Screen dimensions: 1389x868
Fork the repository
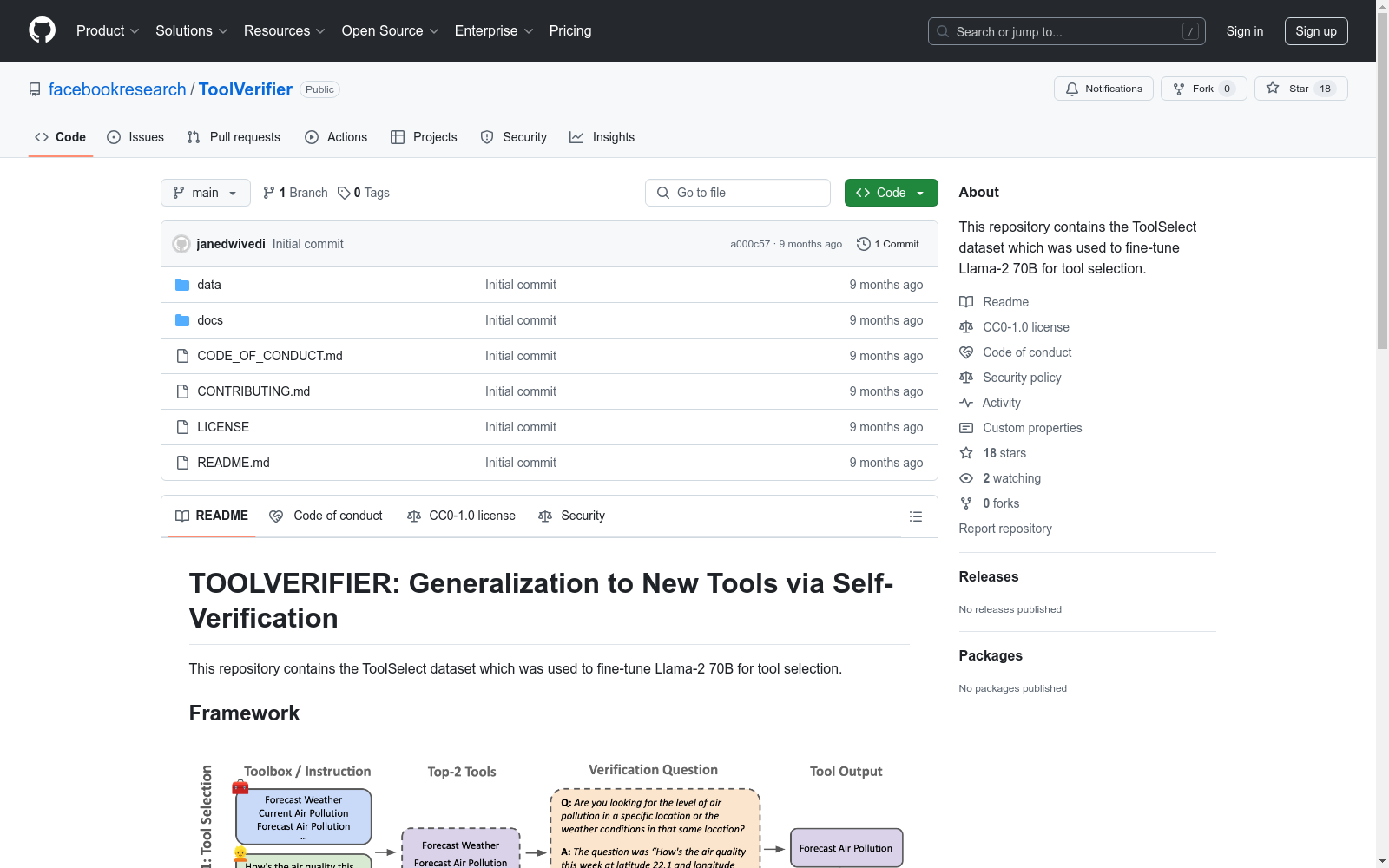1204,89
